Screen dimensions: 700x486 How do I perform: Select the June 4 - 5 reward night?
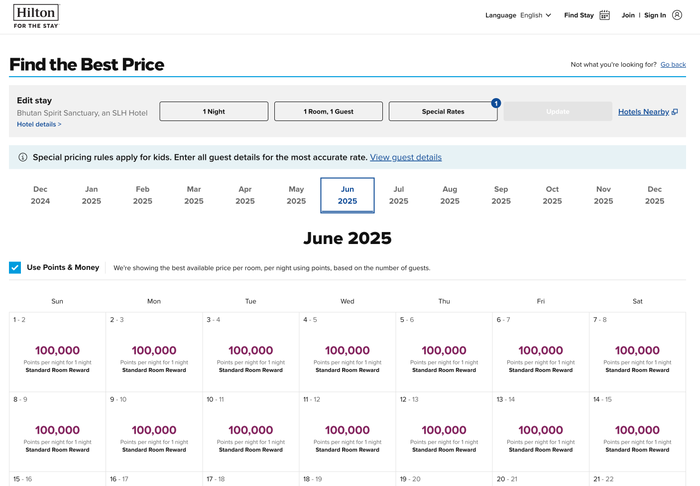347,352
